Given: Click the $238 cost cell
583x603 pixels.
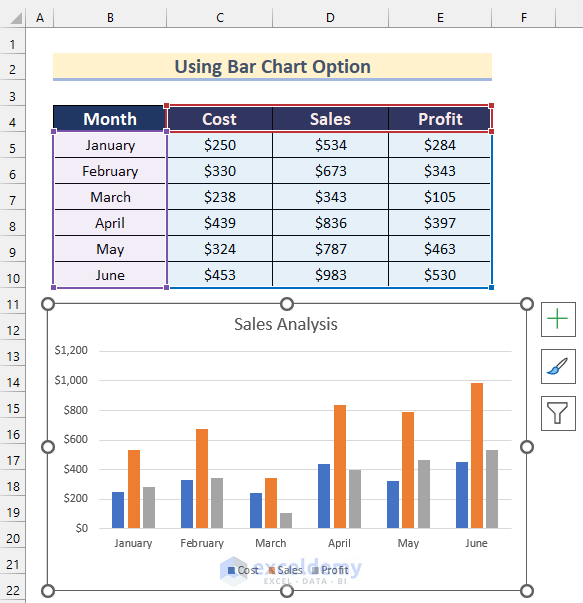Looking at the screenshot, I should tap(220, 197).
